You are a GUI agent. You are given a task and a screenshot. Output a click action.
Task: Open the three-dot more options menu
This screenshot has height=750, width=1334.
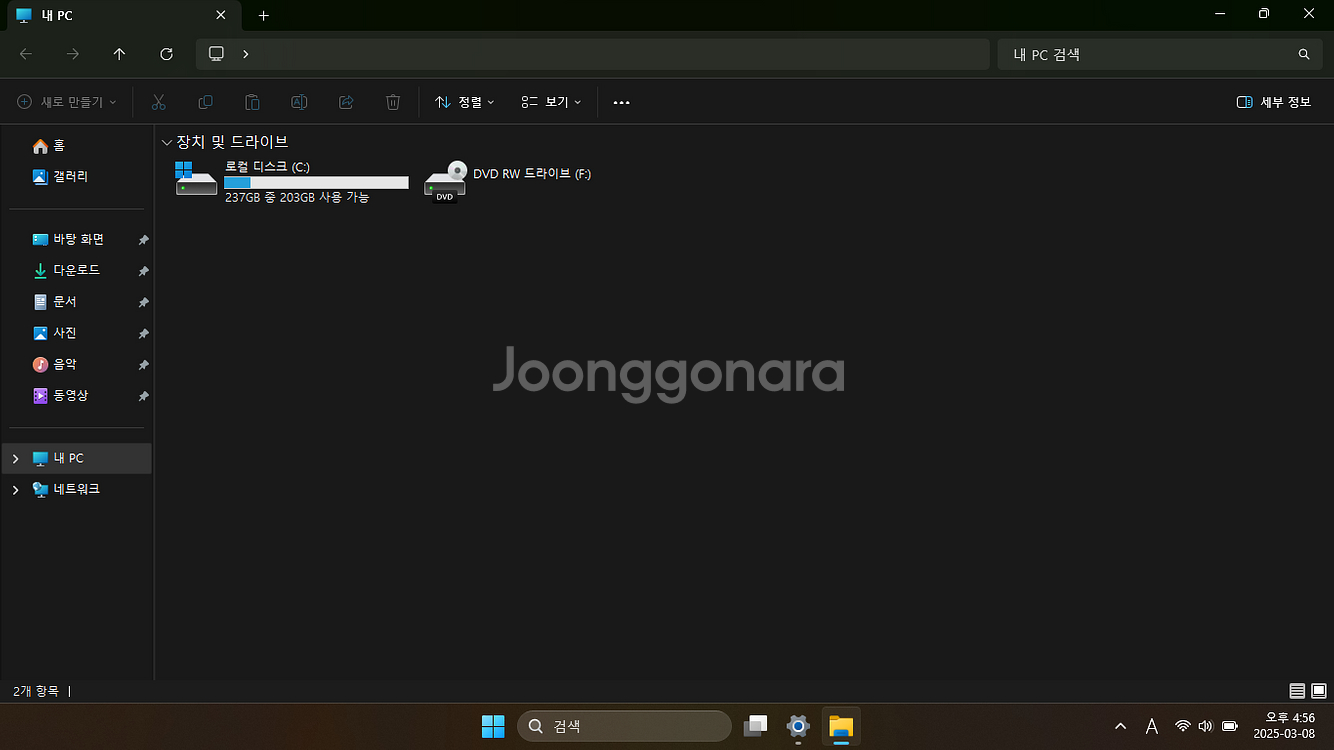pos(621,102)
